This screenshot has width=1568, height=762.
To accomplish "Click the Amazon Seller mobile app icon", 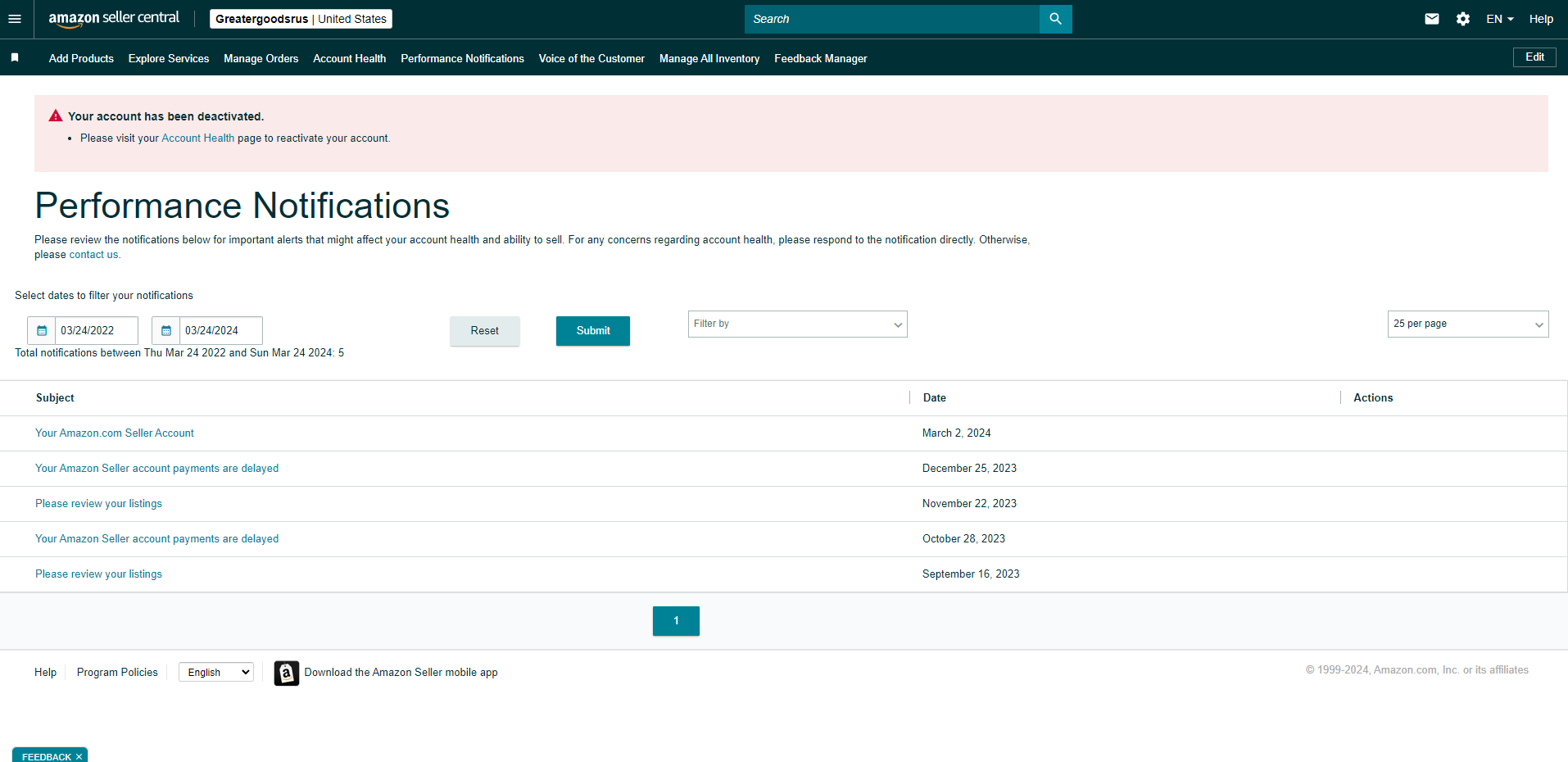I will 287,673.
